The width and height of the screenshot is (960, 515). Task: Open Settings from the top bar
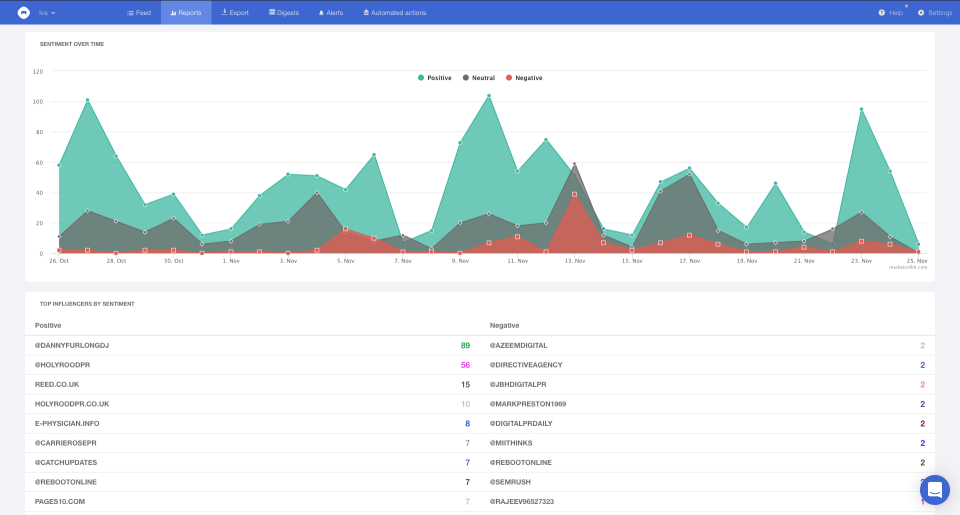tap(935, 13)
